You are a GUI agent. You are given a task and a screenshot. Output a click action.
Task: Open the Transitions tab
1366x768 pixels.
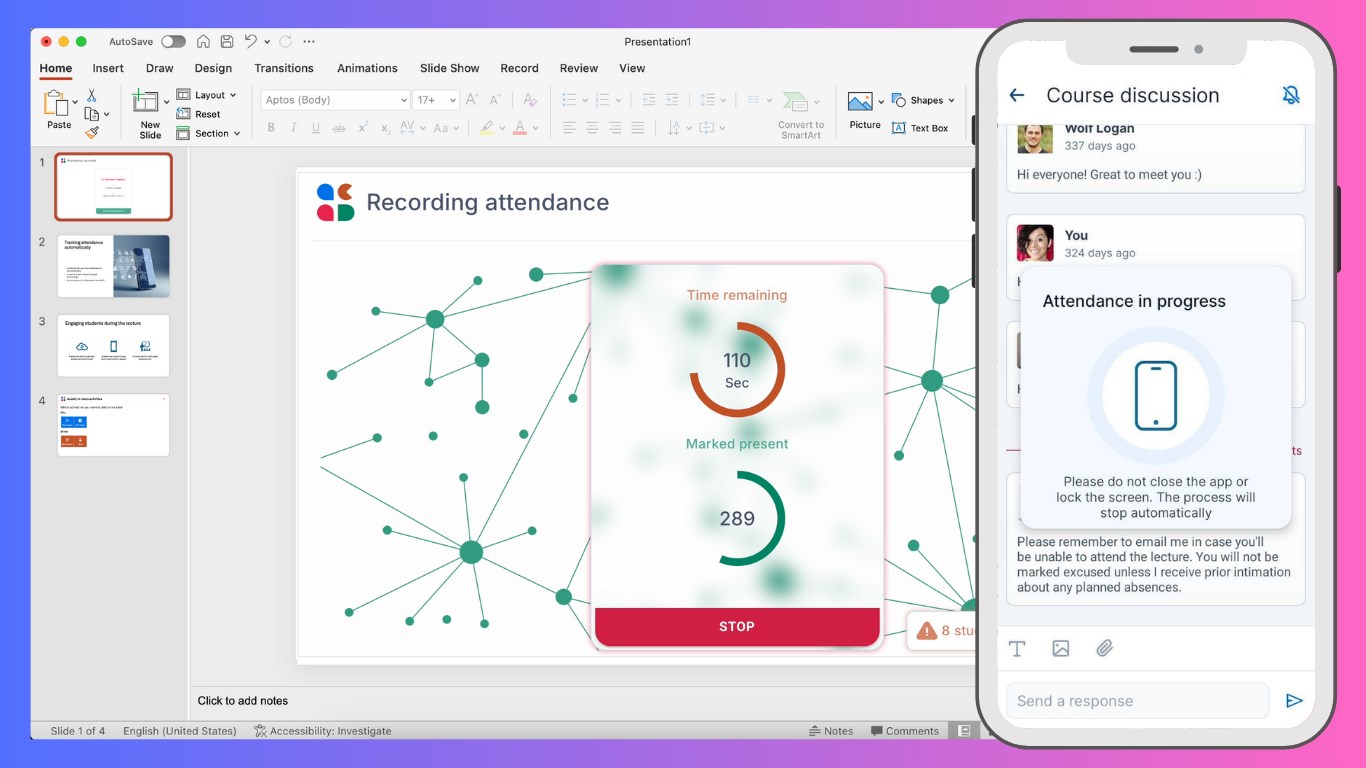(x=284, y=68)
